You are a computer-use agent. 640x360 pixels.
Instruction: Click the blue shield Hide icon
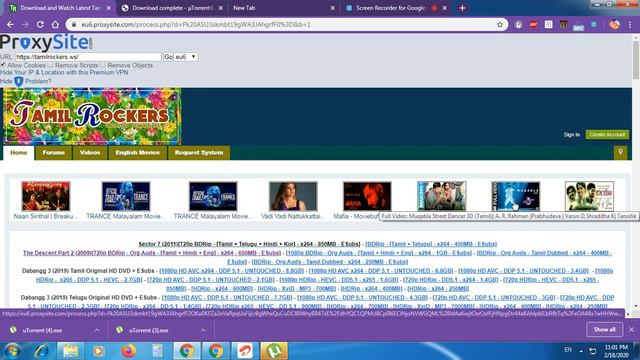pos(18,81)
